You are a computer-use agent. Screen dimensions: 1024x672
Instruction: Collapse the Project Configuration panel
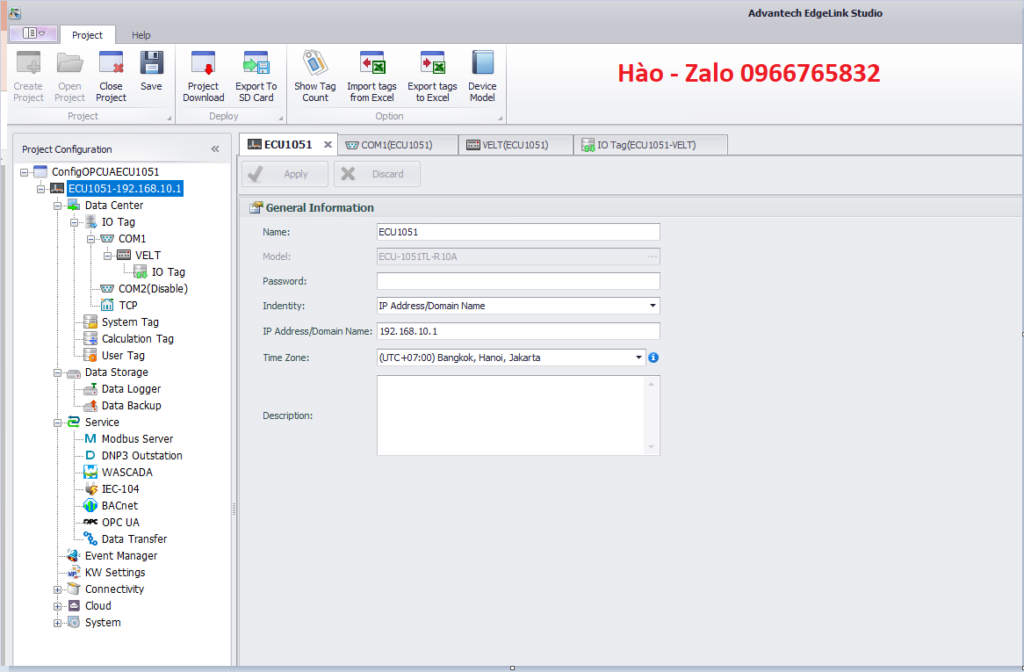(x=215, y=149)
